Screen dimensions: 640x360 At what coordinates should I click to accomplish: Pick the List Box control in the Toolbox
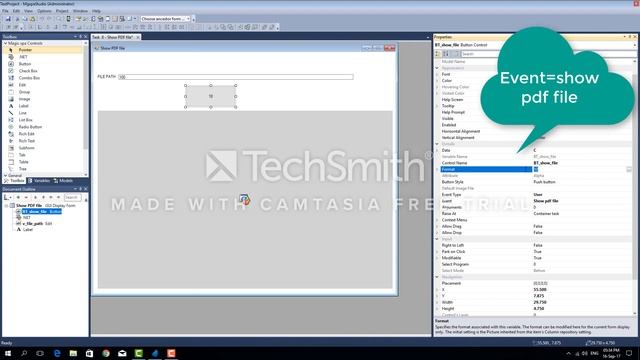(25, 120)
